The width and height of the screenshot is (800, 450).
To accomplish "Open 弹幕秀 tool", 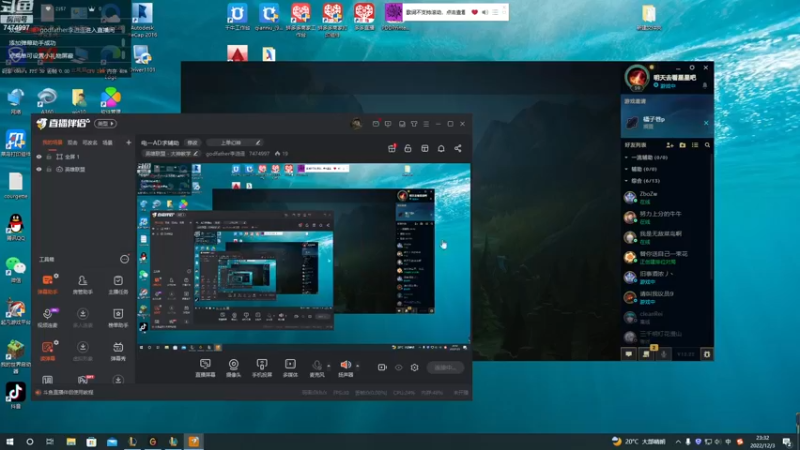I will [x=118, y=351].
